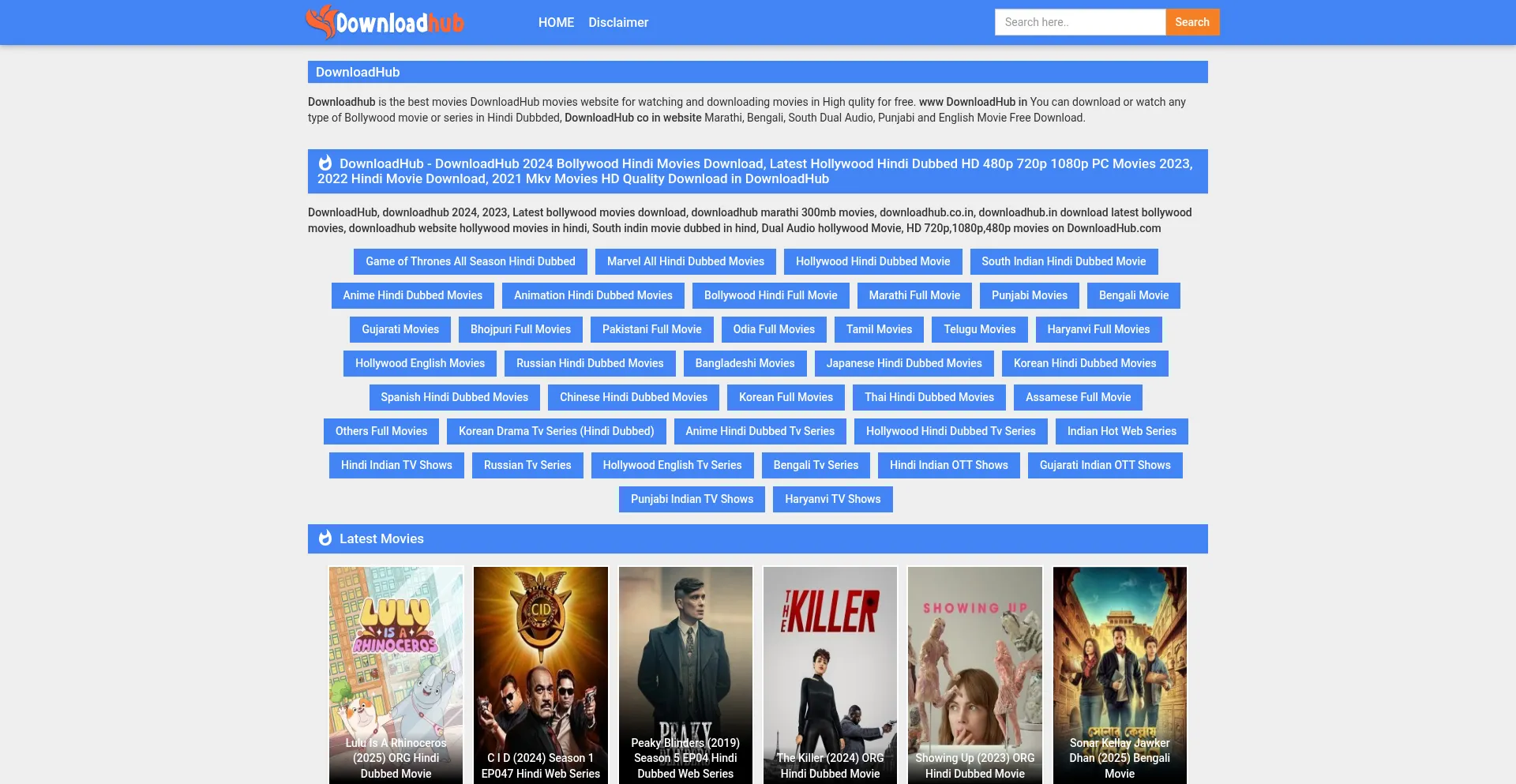Viewport: 1516px width, 784px height.
Task: Open Korean Drama Tv Series (Hindi Dubbed)
Action: (x=557, y=431)
